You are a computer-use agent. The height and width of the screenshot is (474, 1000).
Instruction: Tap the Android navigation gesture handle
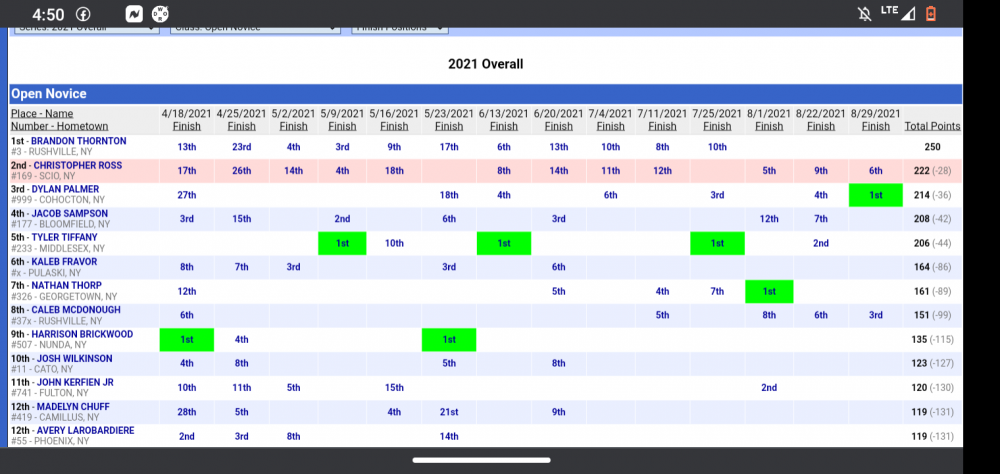tap(482, 460)
